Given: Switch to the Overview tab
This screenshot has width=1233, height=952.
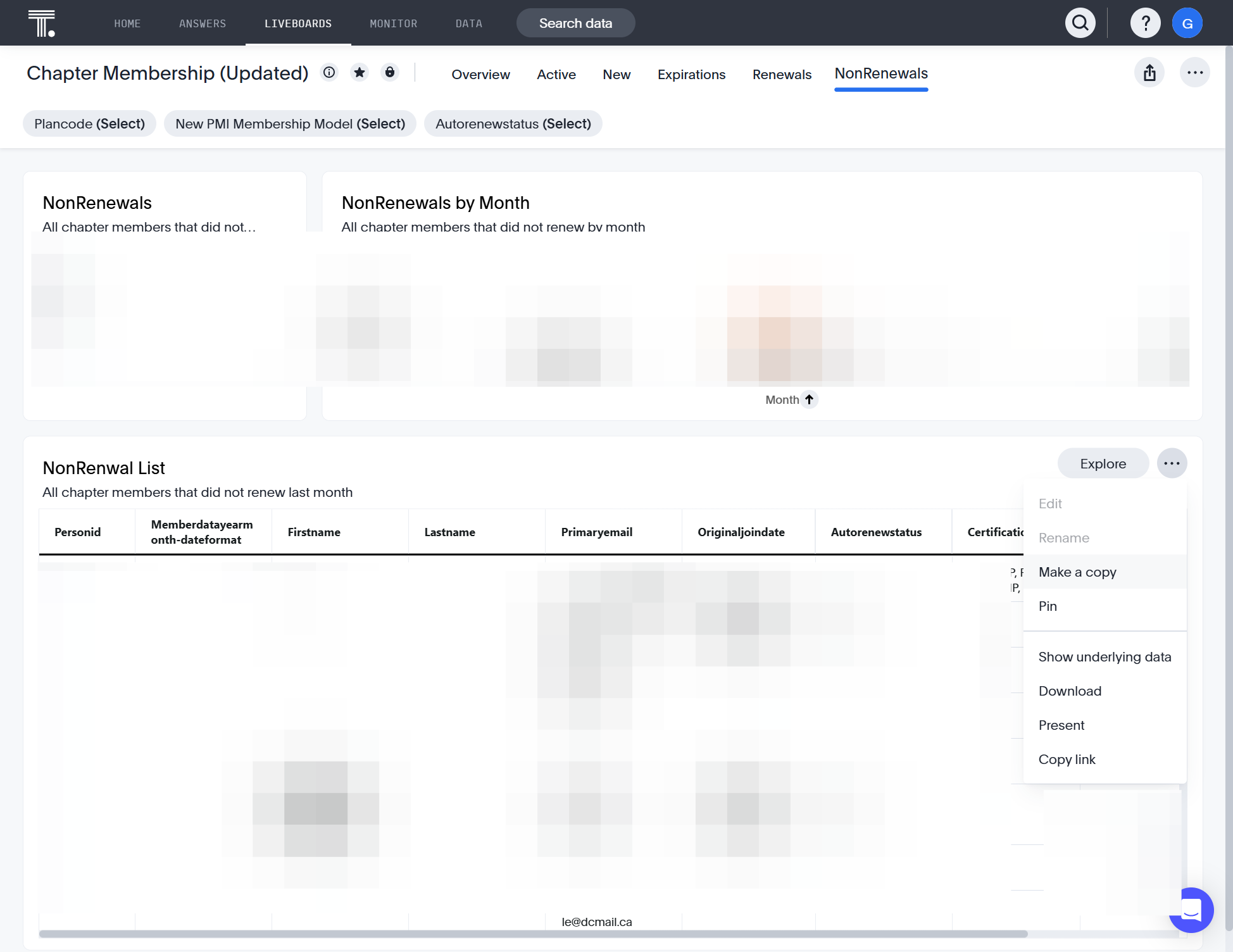Looking at the screenshot, I should [480, 74].
